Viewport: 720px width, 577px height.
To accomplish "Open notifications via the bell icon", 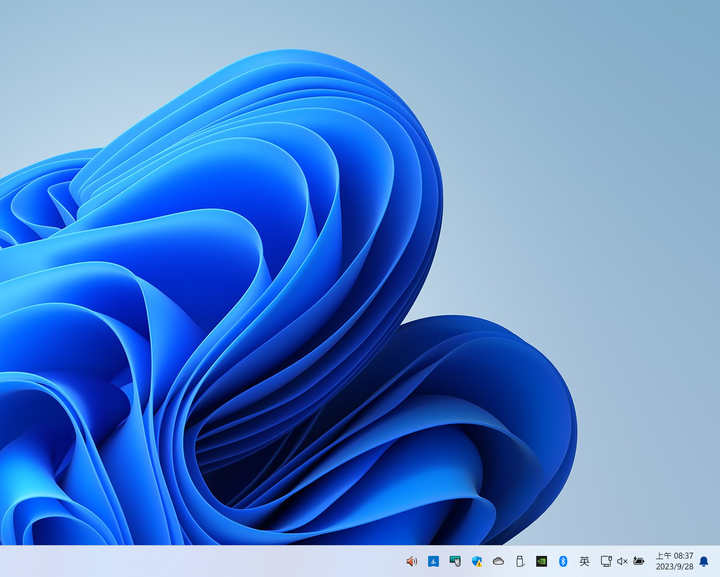I will pos(703,561).
